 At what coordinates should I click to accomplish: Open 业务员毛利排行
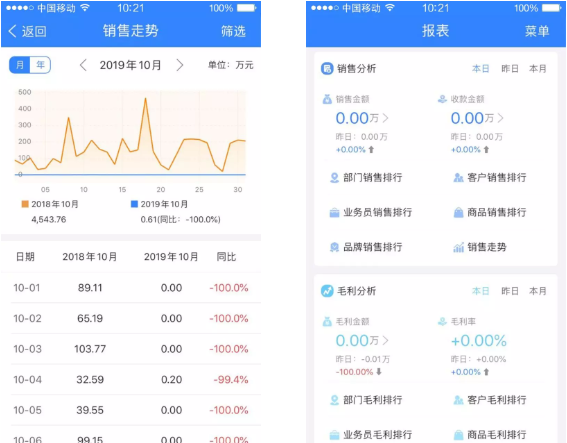point(378,435)
